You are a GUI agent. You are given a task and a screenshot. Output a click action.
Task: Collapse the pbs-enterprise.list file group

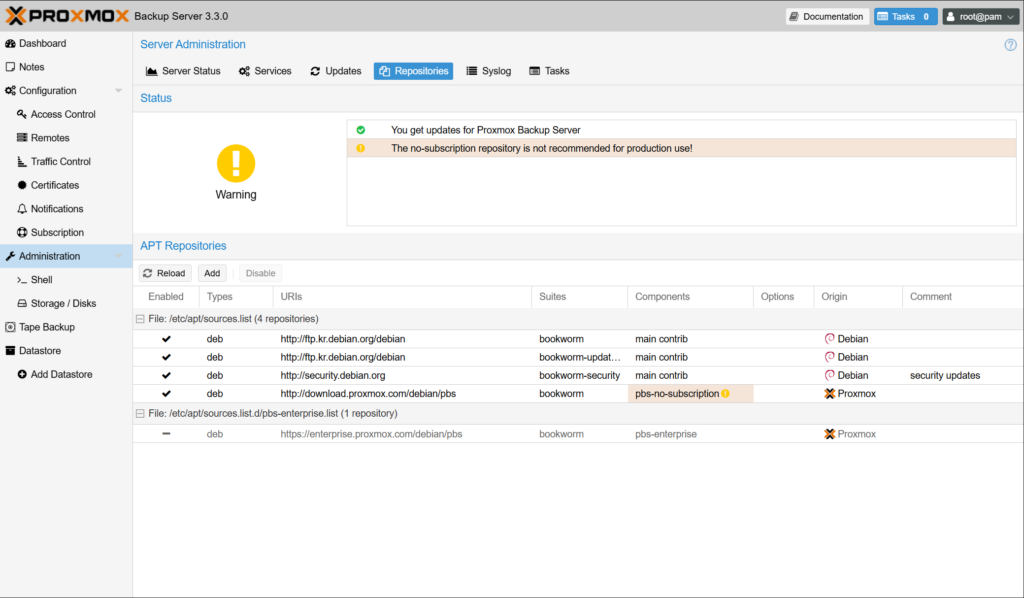(139, 413)
